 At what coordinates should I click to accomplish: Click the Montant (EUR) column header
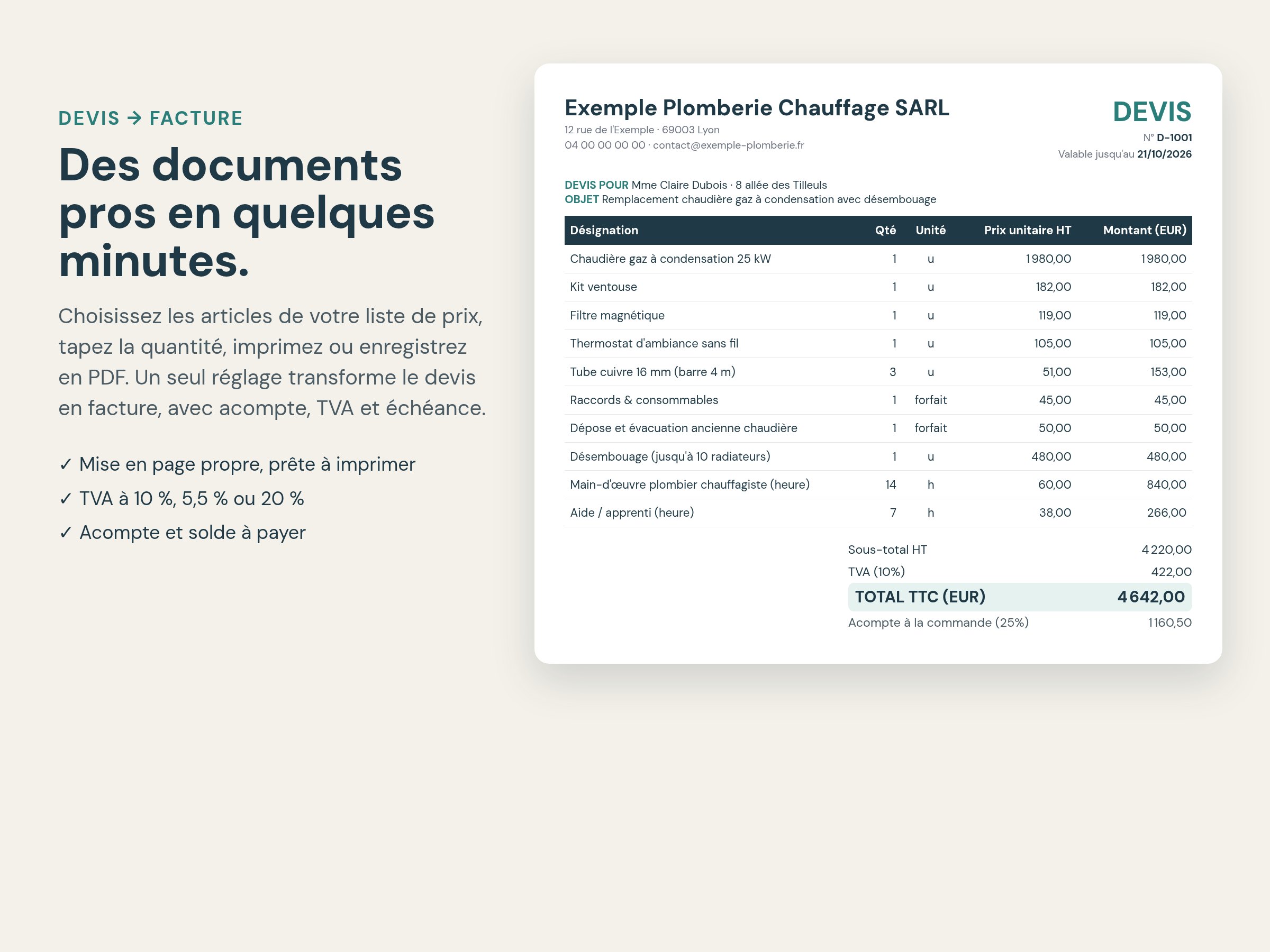tap(1144, 230)
